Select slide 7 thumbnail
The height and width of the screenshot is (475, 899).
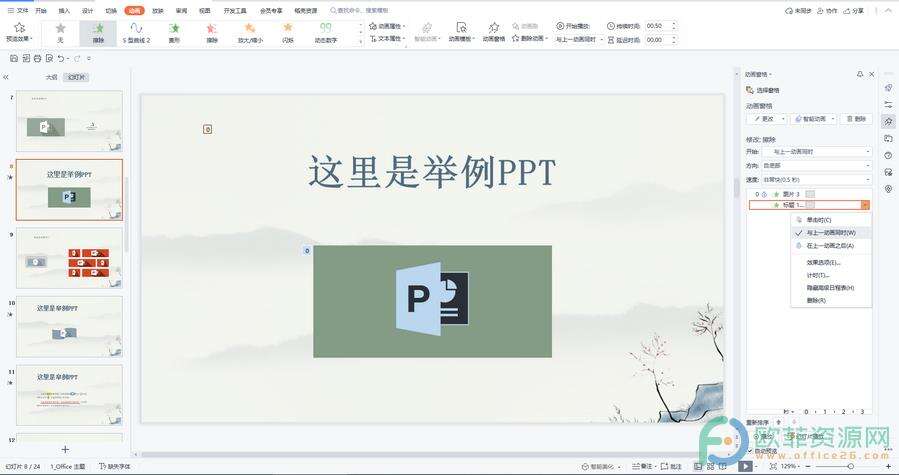69,120
